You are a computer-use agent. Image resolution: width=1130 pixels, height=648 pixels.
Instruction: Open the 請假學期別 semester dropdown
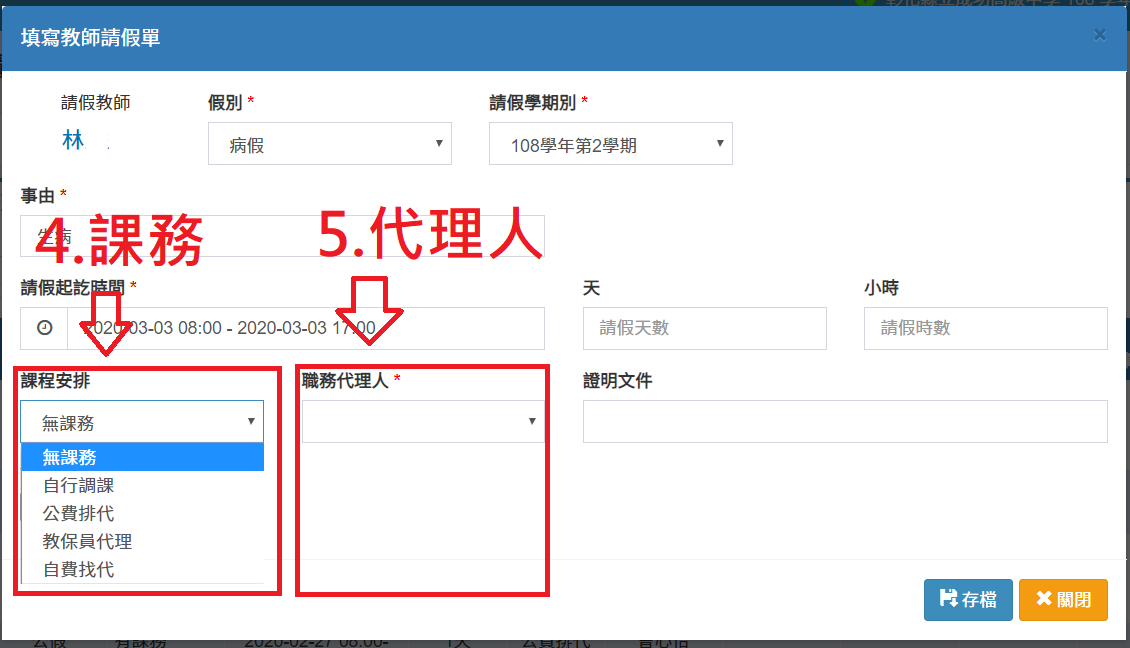coord(610,143)
